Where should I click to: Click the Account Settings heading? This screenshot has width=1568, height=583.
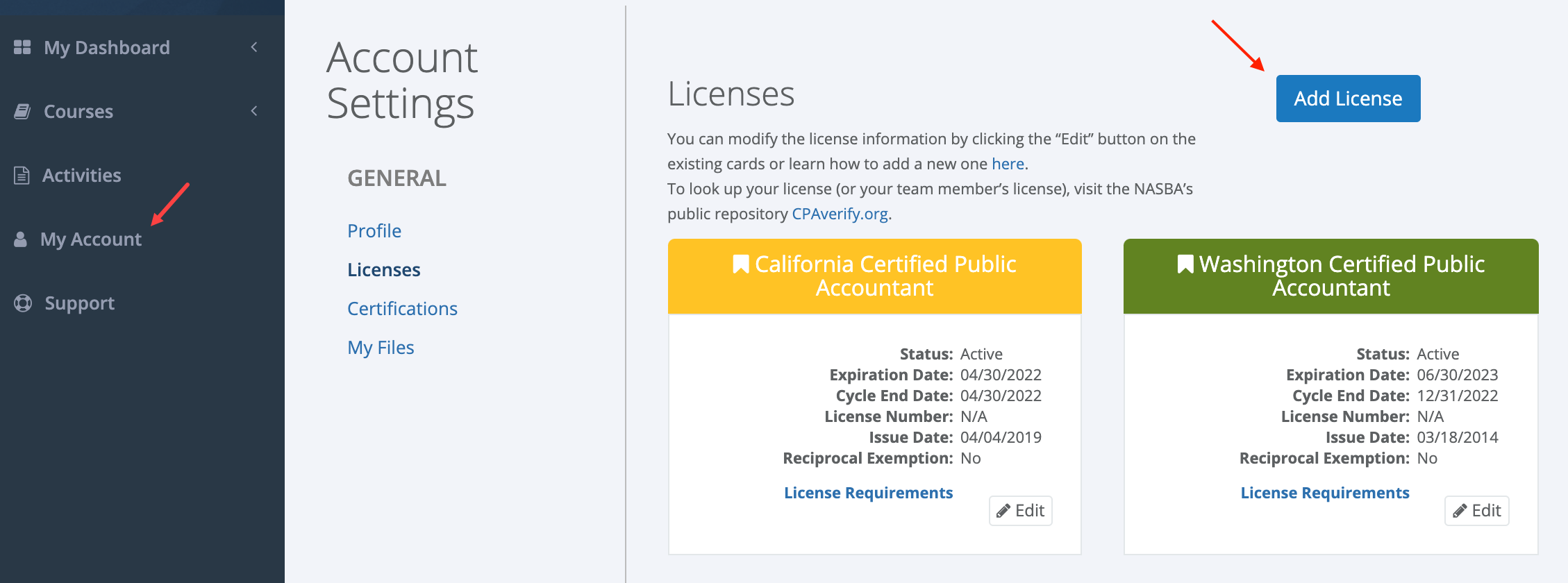point(402,81)
